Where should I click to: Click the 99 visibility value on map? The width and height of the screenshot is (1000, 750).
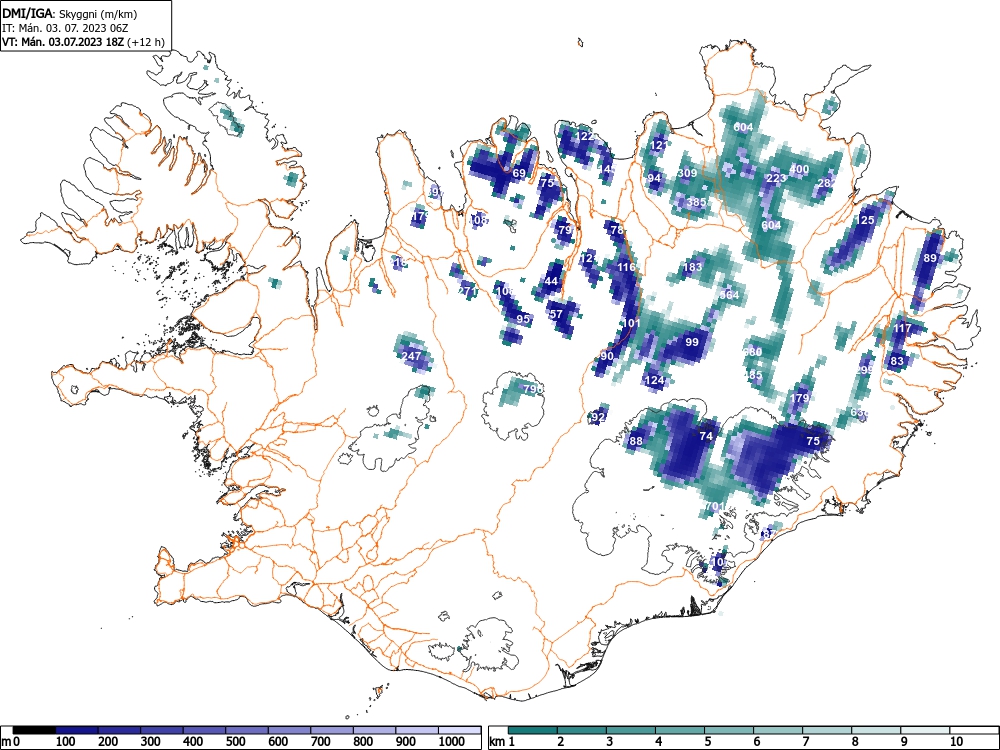691,342
